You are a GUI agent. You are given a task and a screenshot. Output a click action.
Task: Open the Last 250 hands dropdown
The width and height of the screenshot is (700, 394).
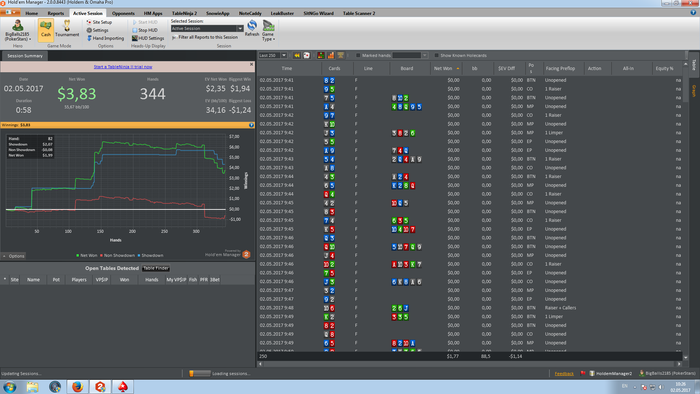tap(273, 55)
